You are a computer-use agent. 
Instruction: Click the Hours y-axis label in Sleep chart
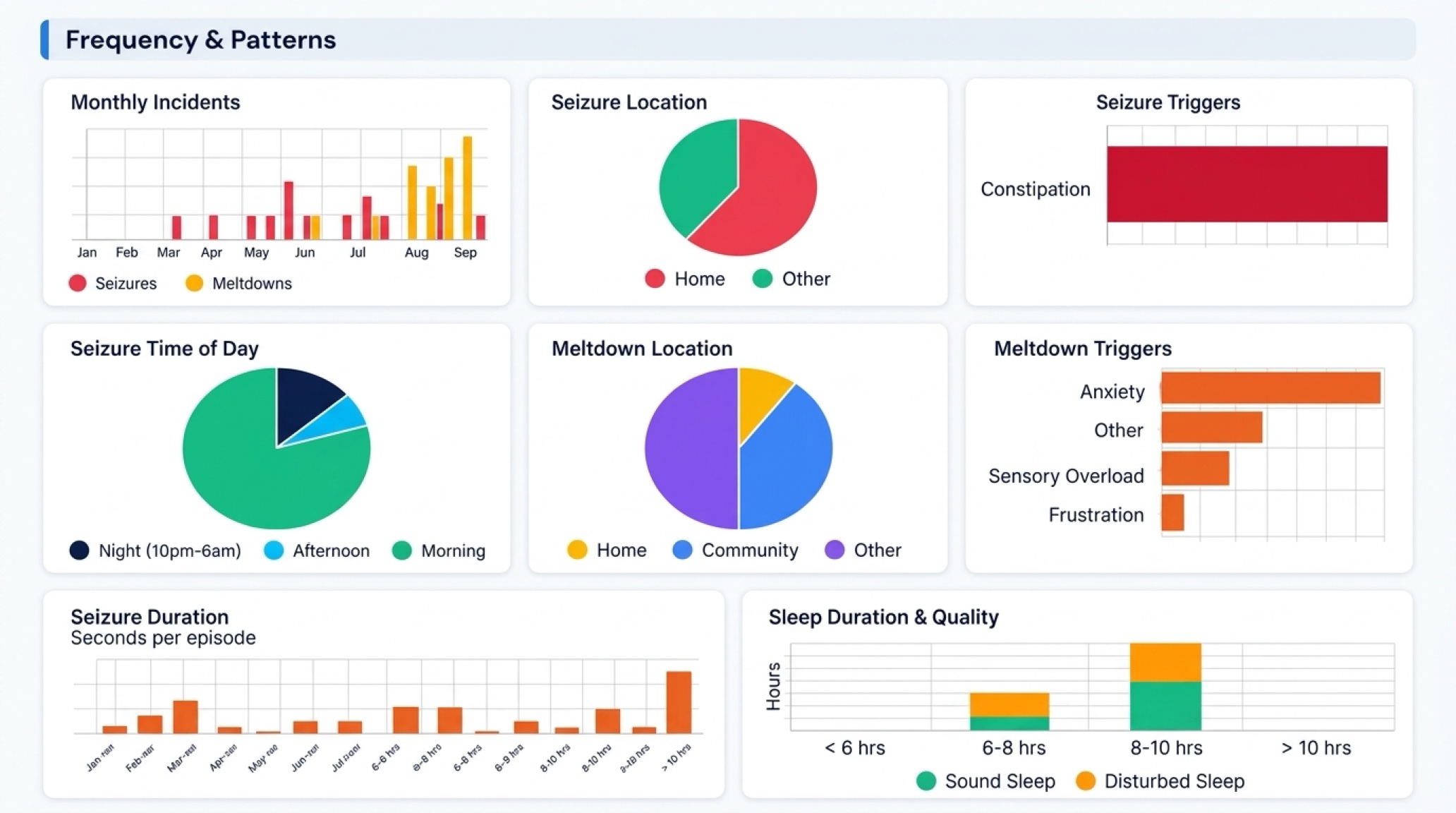click(x=774, y=686)
